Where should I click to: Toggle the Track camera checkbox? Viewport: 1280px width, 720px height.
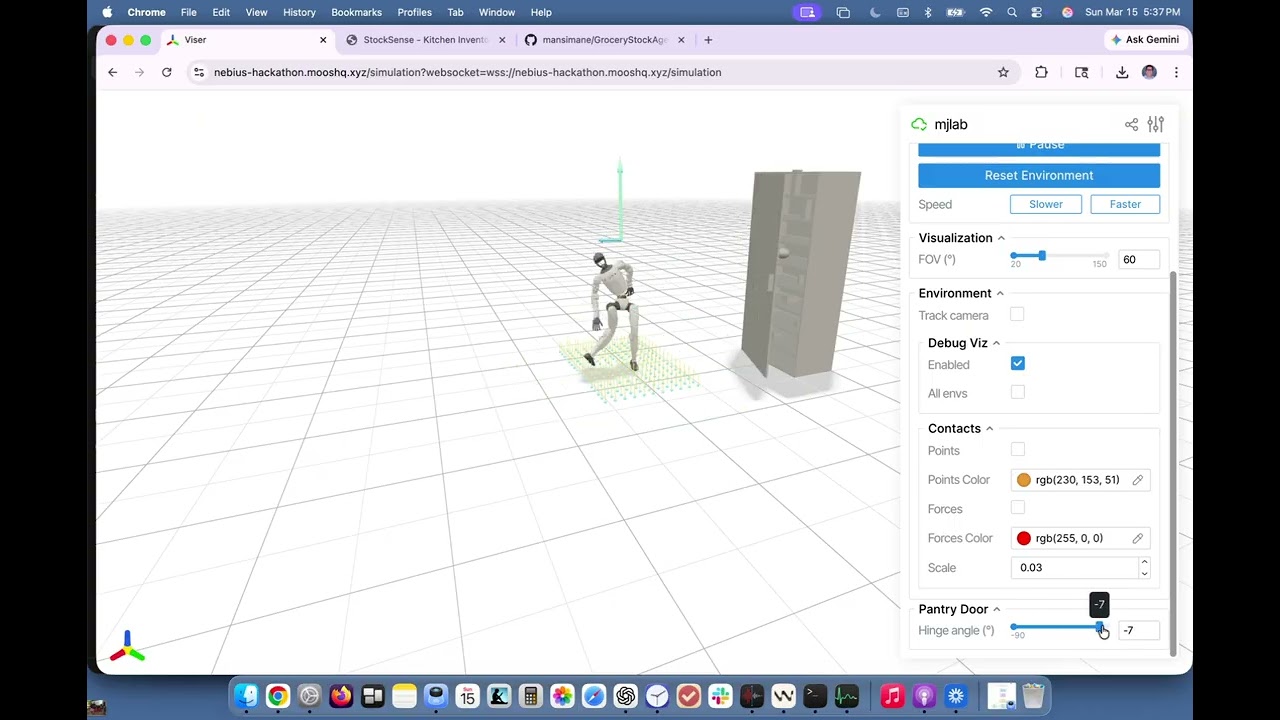click(x=1017, y=314)
